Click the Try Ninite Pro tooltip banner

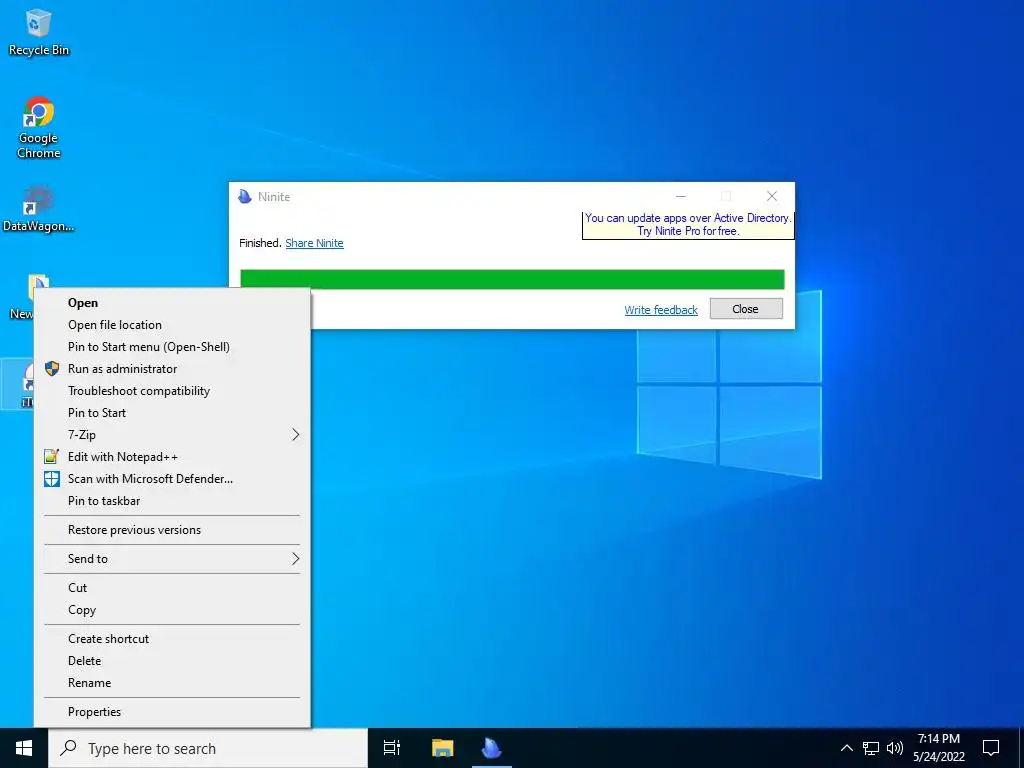coord(688,225)
